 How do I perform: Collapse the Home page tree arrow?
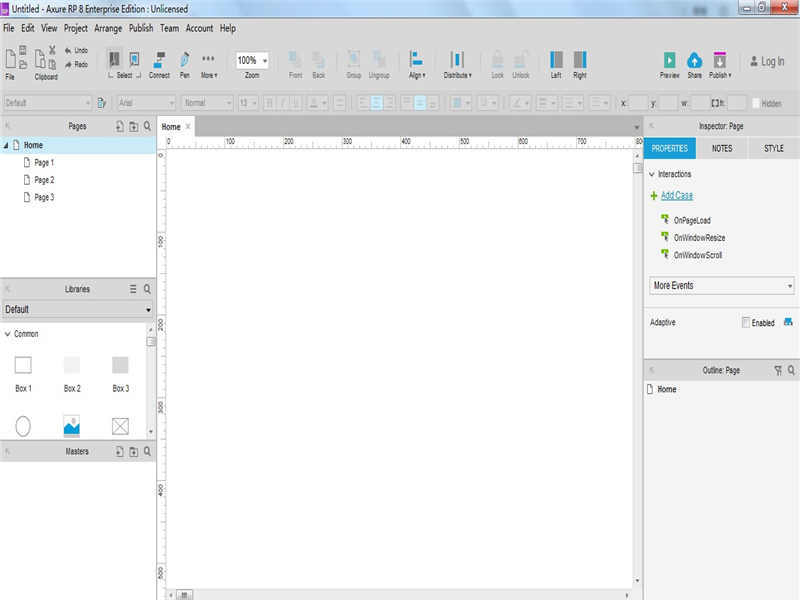[x=6, y=145]
